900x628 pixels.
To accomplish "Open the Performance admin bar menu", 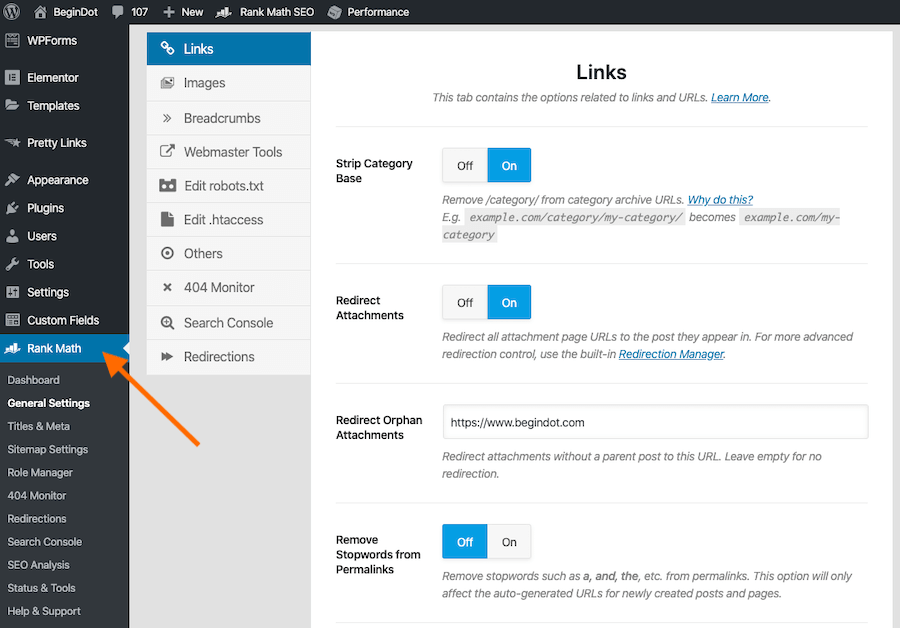I will click(x=368, y=11).
